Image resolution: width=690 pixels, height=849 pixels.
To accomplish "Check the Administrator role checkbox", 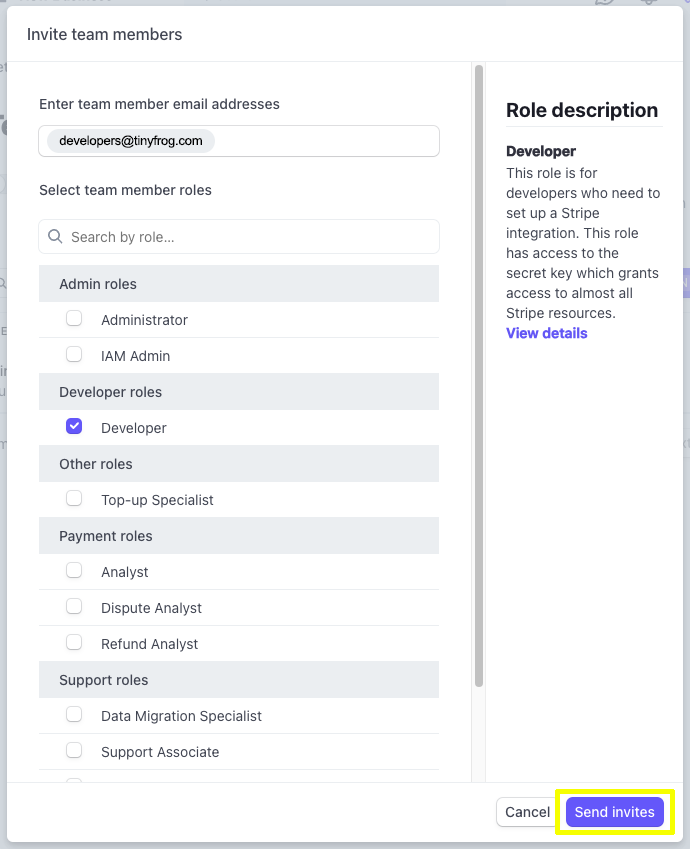I will click(74, 319).
